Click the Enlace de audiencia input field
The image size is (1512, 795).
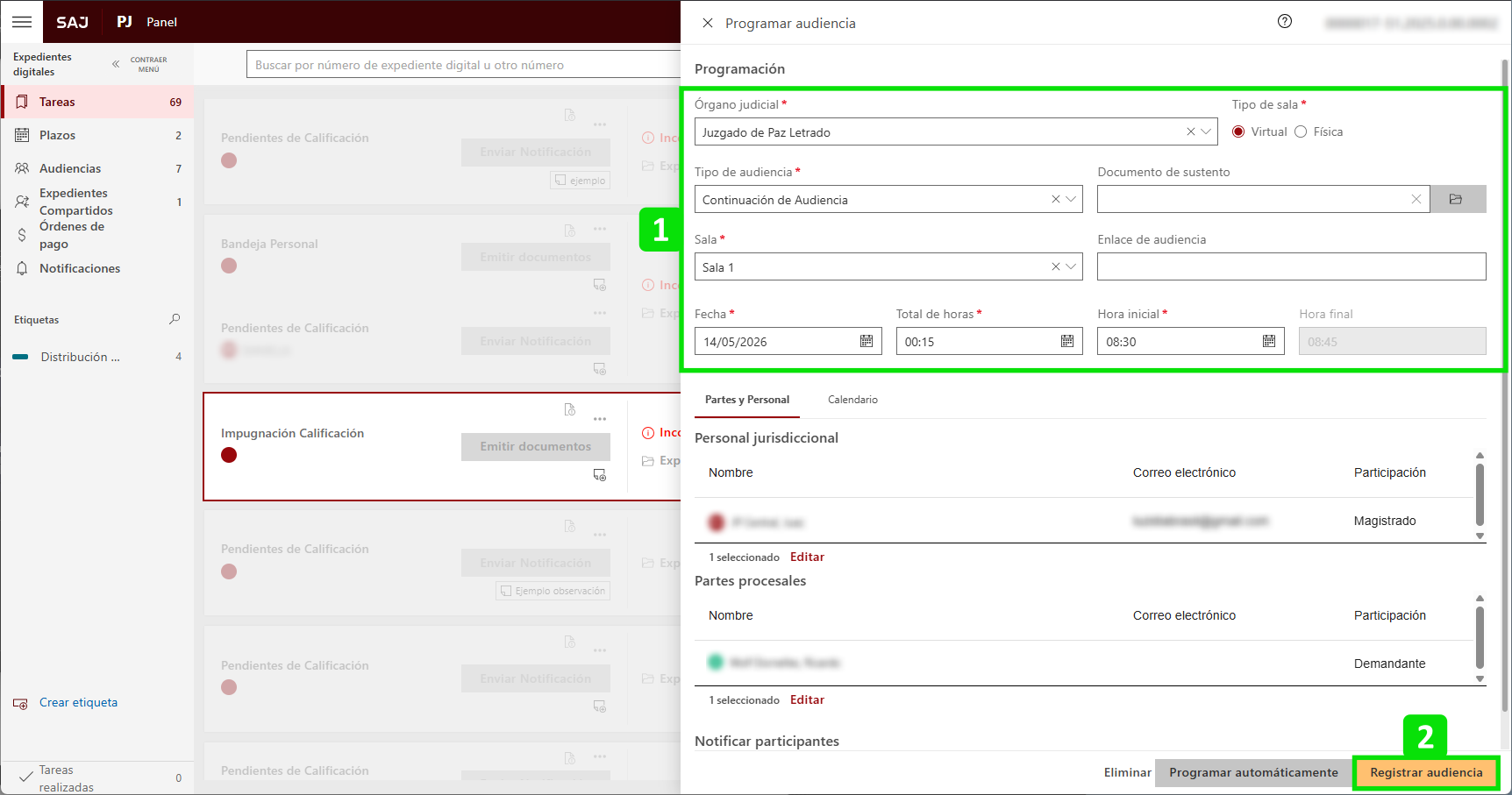click(1290, 266)
